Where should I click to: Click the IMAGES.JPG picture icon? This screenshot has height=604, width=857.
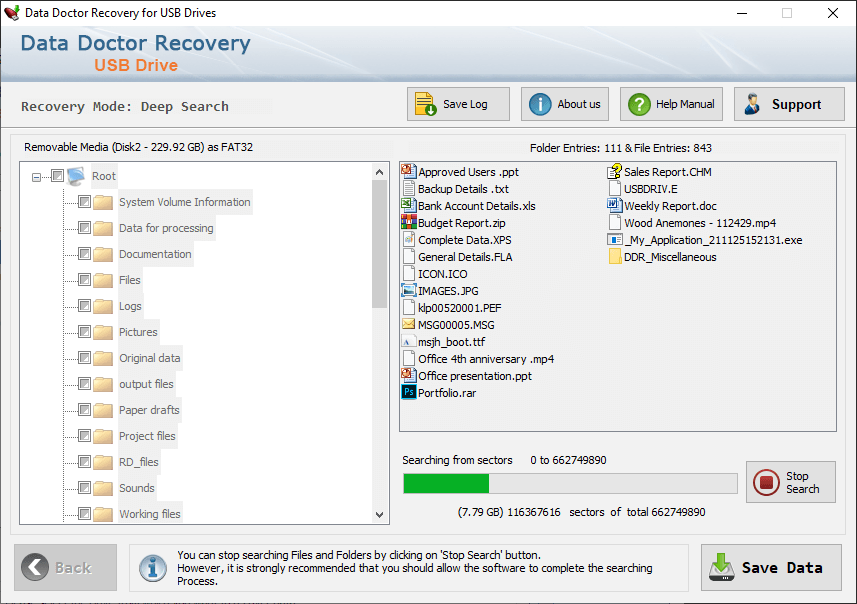pyautogui.click(x=408, y=290)
